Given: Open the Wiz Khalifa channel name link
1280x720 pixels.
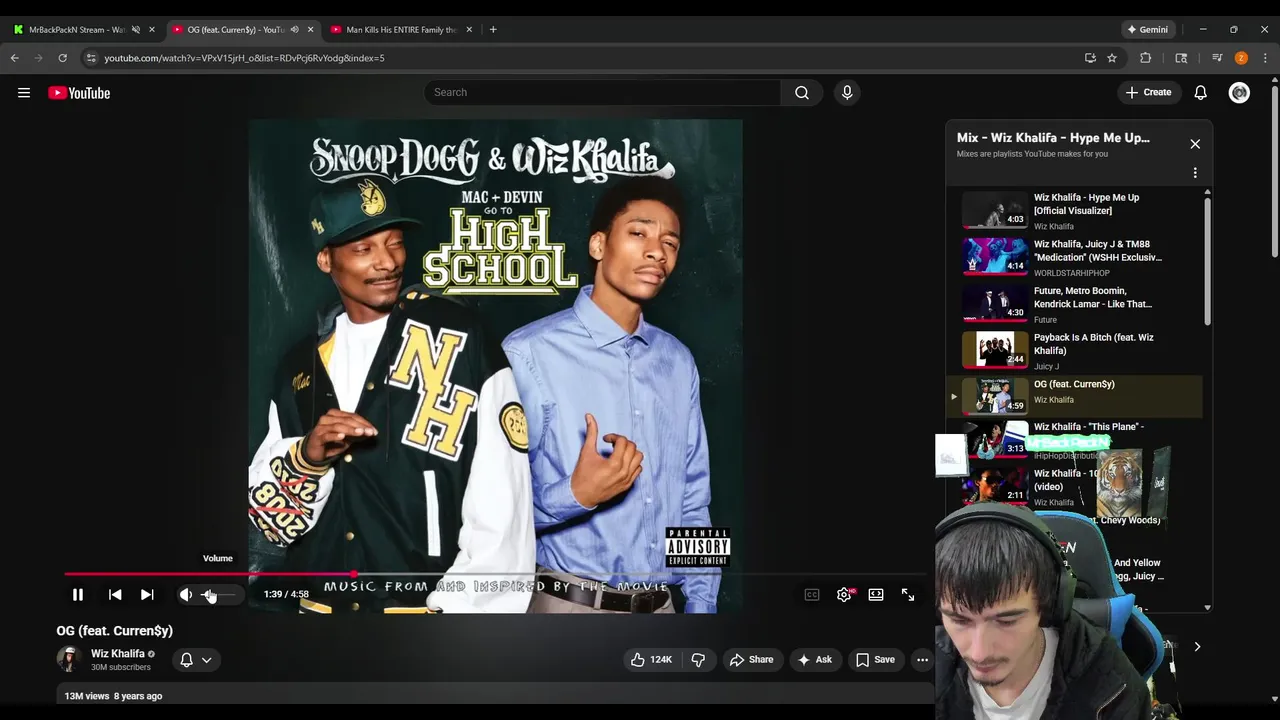Looking at the screenshot, I should click(118, 654).
